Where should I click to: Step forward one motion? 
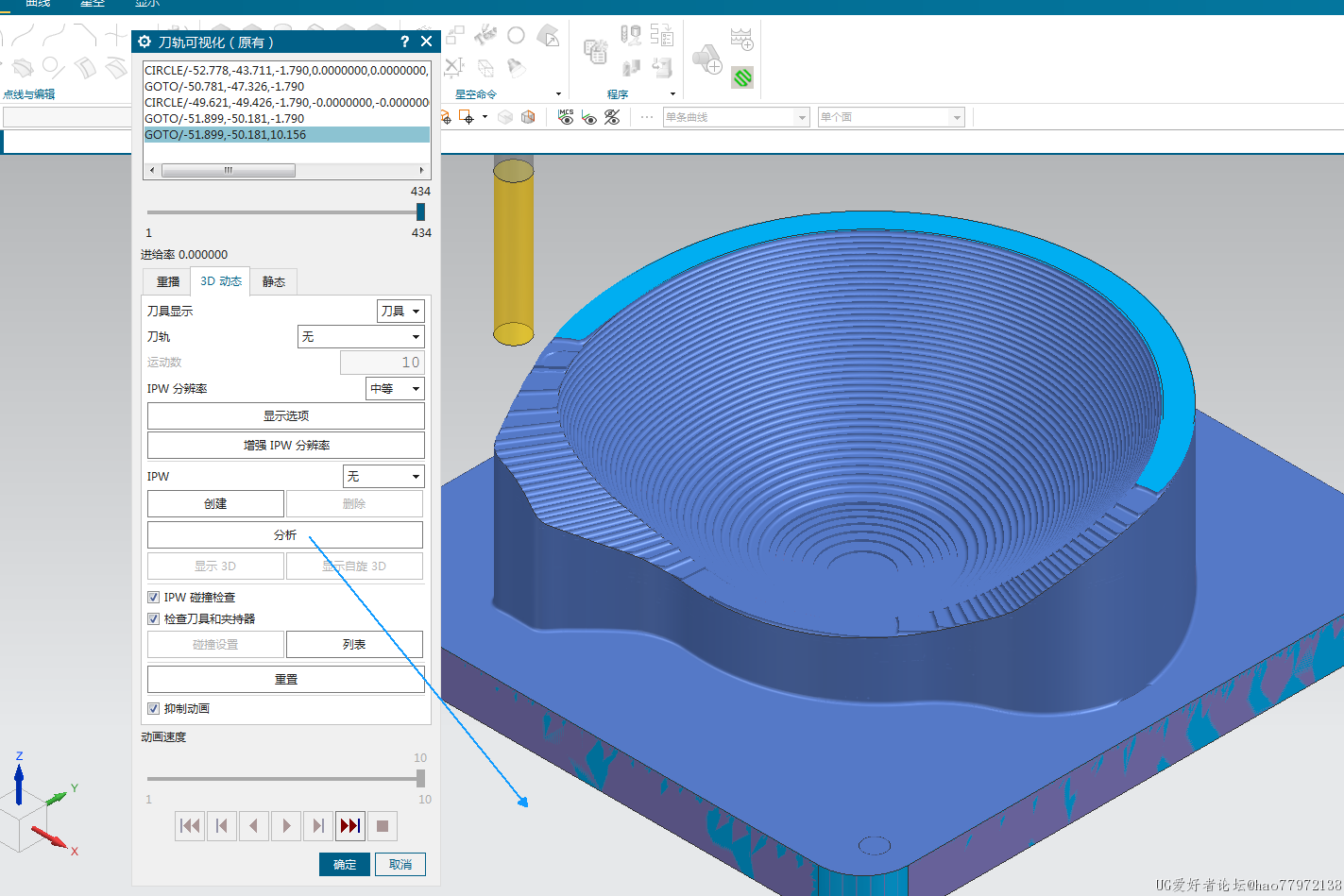point(318,826)
